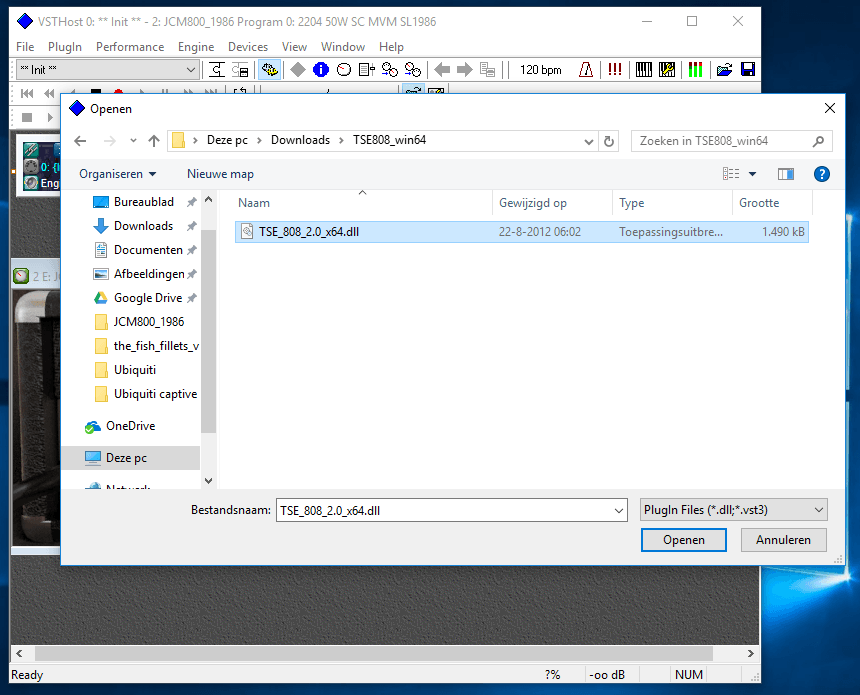This screenshot has height=695, width=860.
Task: Click the skip-to-start transport icon in VSTHost
Action: (27, 93)
